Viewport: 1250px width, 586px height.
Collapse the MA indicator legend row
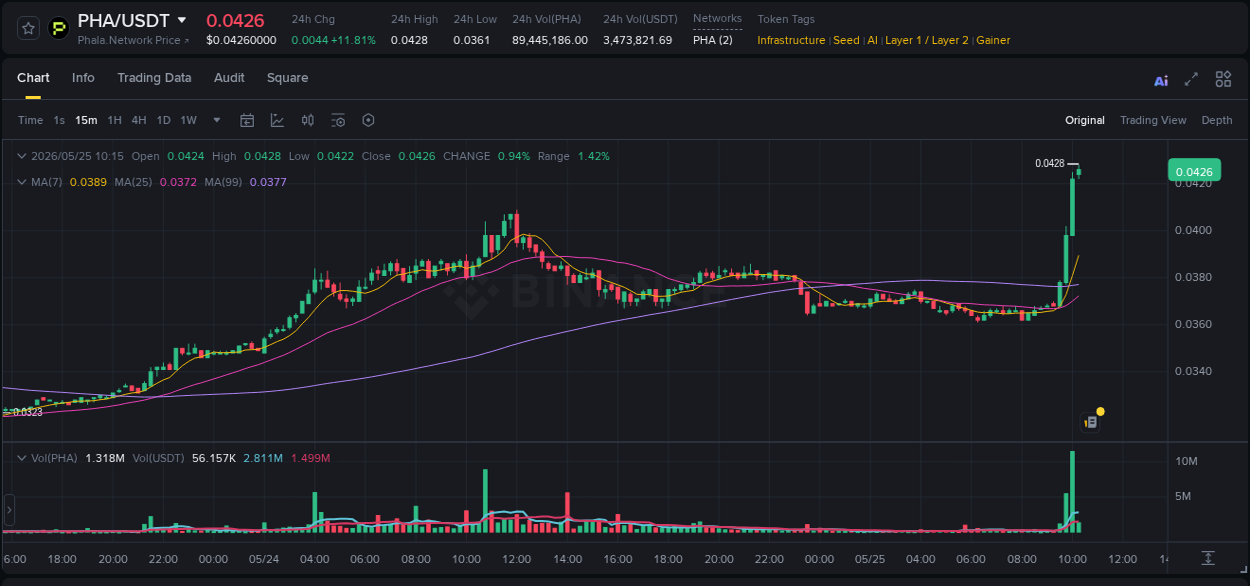[22, 182]
